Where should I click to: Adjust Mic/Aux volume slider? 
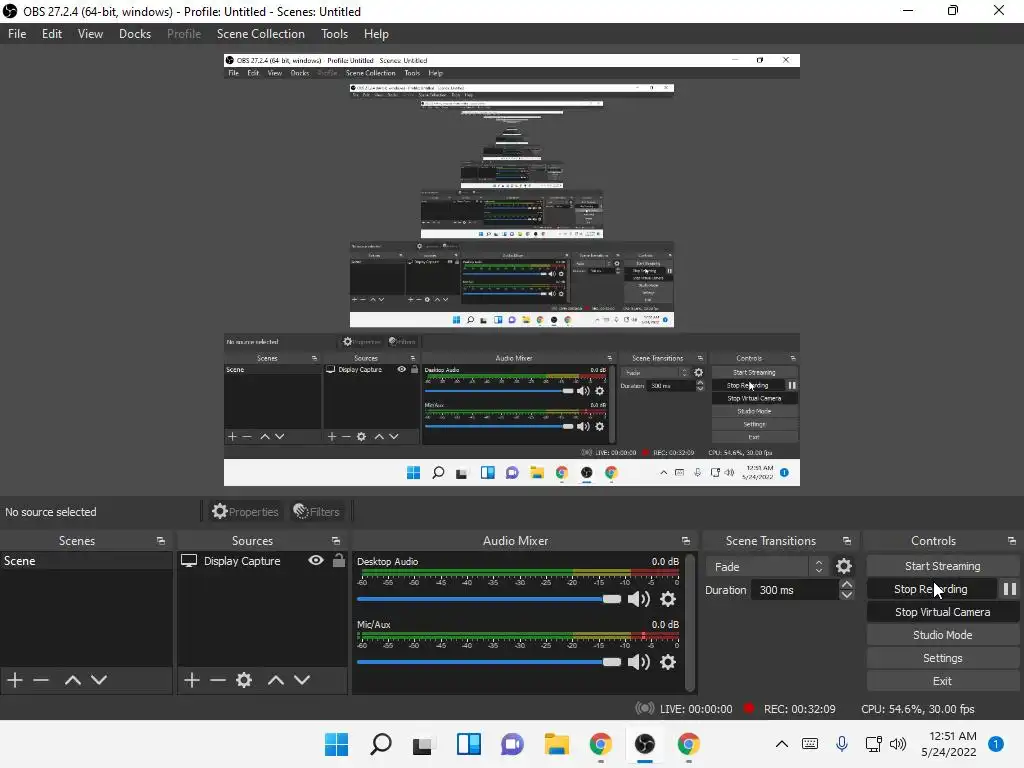488,662
